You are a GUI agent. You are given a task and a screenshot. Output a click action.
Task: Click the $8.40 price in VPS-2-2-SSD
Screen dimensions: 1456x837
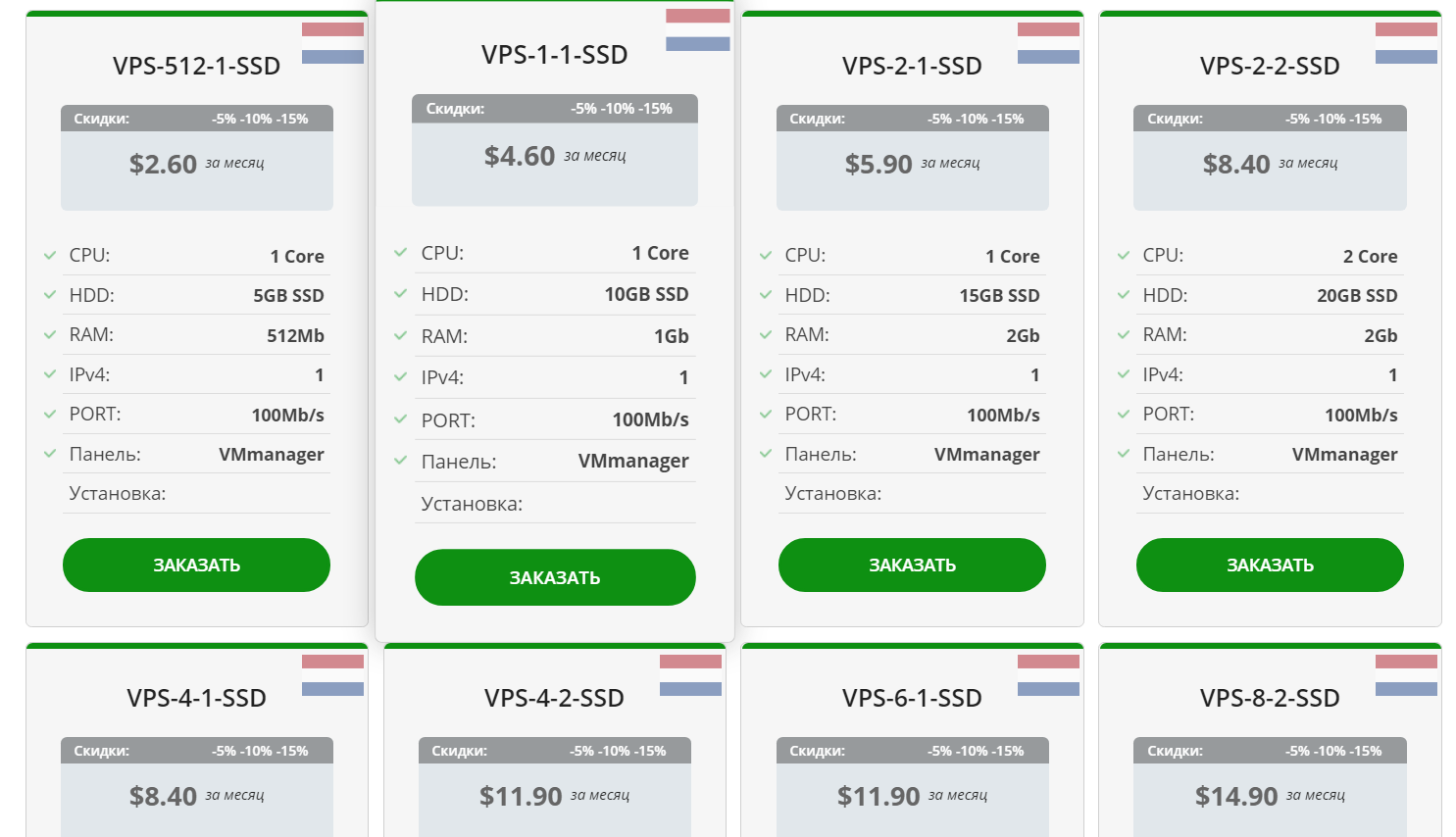pos(1236,165)
